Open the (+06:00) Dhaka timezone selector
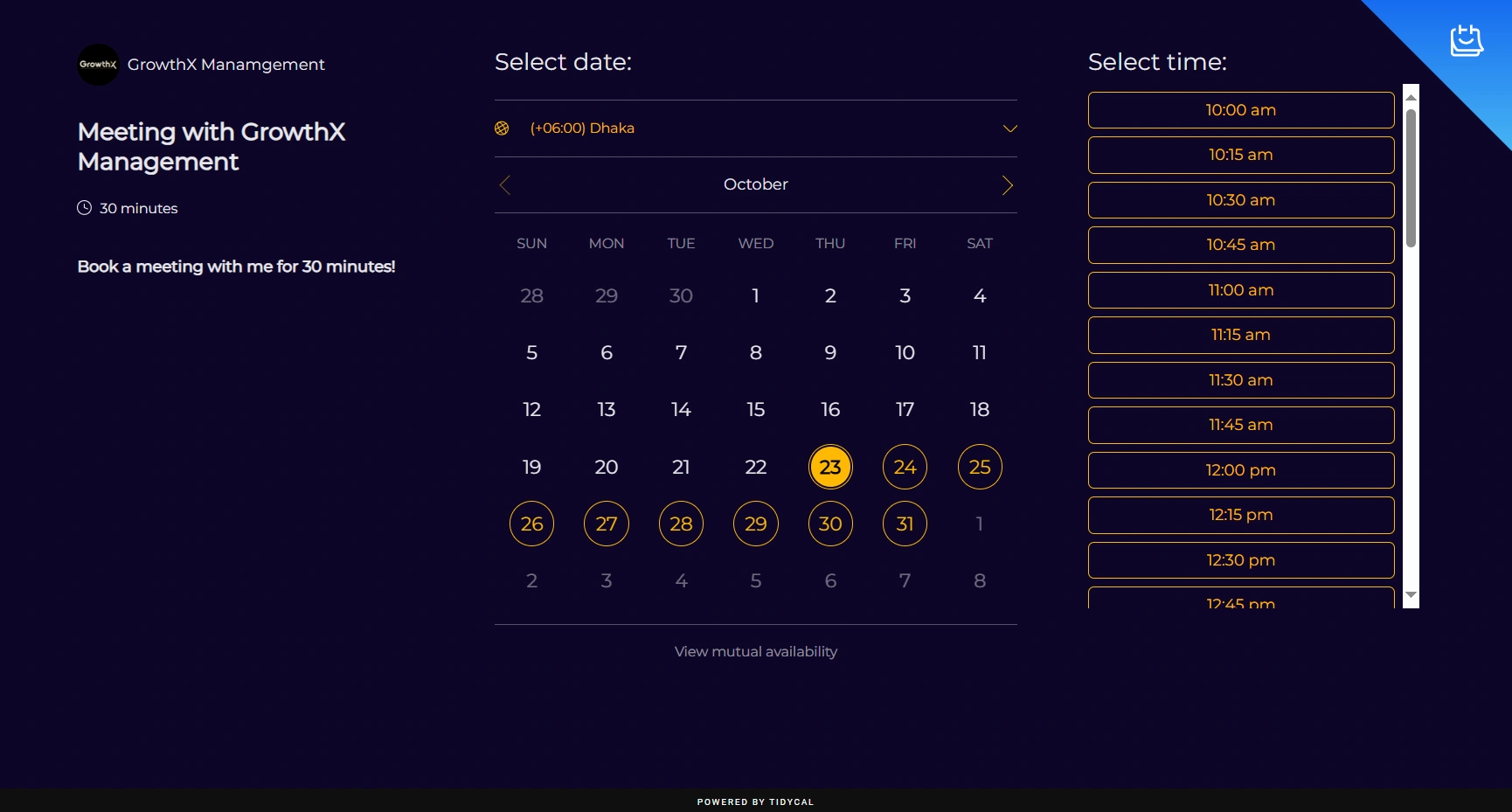This screenshot has width=1512, height=812. [x=582, y=128]
